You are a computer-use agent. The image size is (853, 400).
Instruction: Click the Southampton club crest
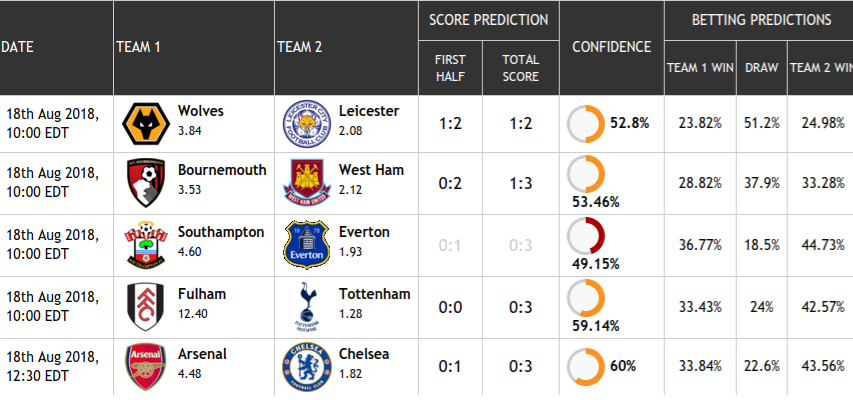point(146,245)
